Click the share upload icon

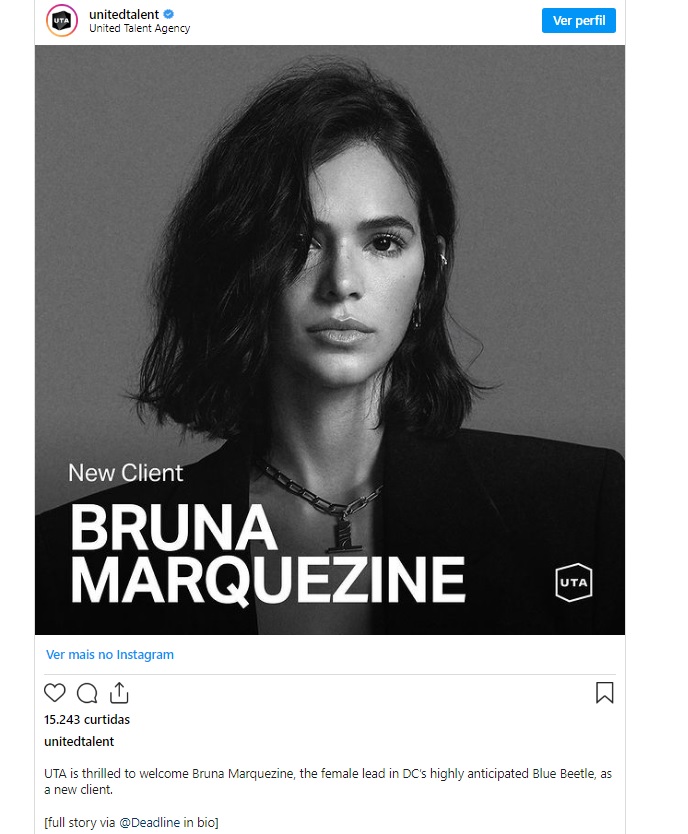[x=119, y=693]
